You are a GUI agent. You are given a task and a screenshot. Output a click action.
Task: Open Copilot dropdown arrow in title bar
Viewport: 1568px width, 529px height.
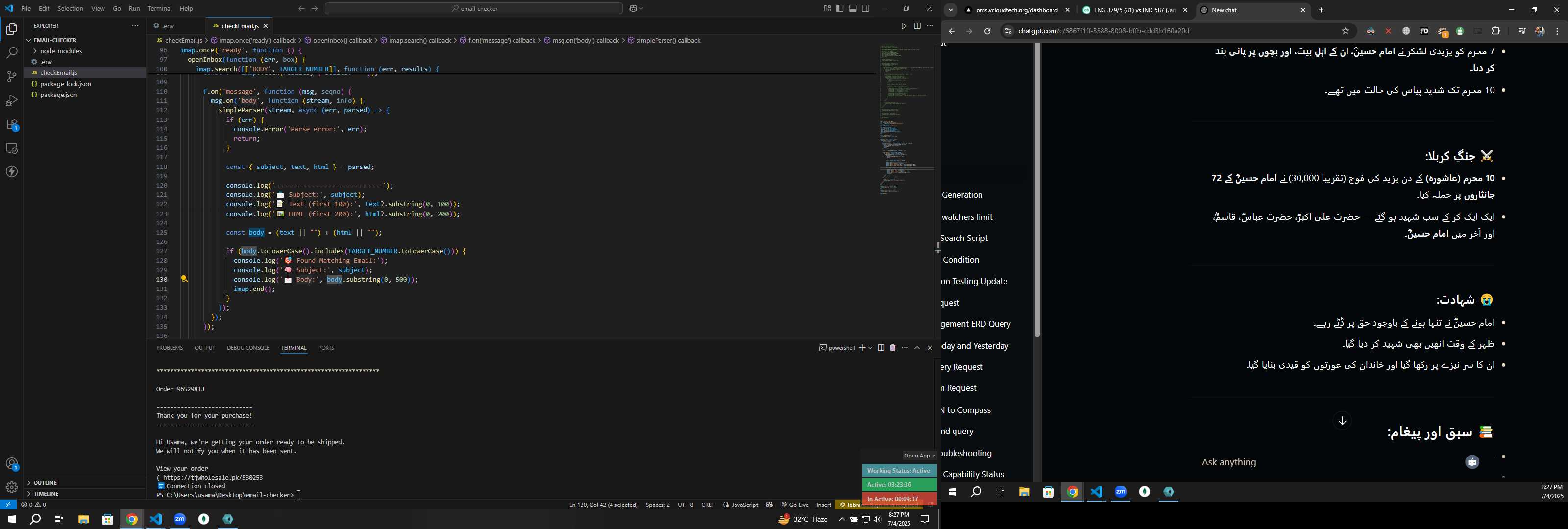pos(641,8)
